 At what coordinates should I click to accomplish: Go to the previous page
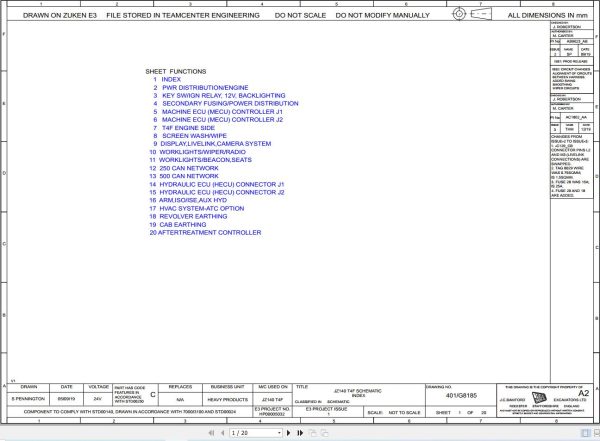click(223, 433)
